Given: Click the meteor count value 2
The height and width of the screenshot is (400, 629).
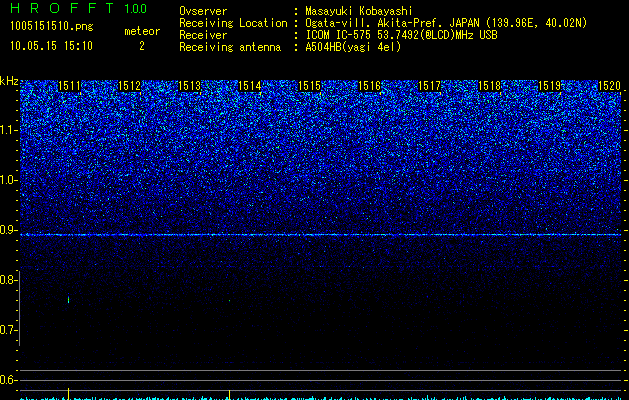Looking at the screenshot, I should point(142,46).
